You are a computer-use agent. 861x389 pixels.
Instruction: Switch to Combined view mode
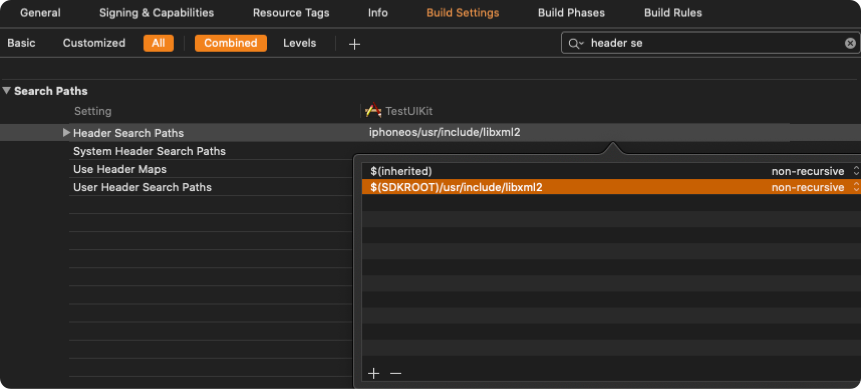[231, 43]
